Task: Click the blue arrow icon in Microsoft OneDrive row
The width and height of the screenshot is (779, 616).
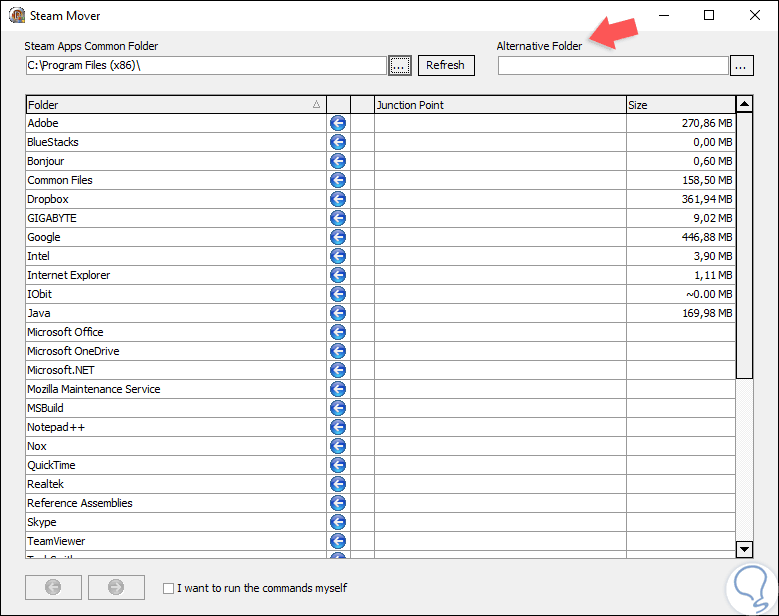Action: tap(338, 351)
